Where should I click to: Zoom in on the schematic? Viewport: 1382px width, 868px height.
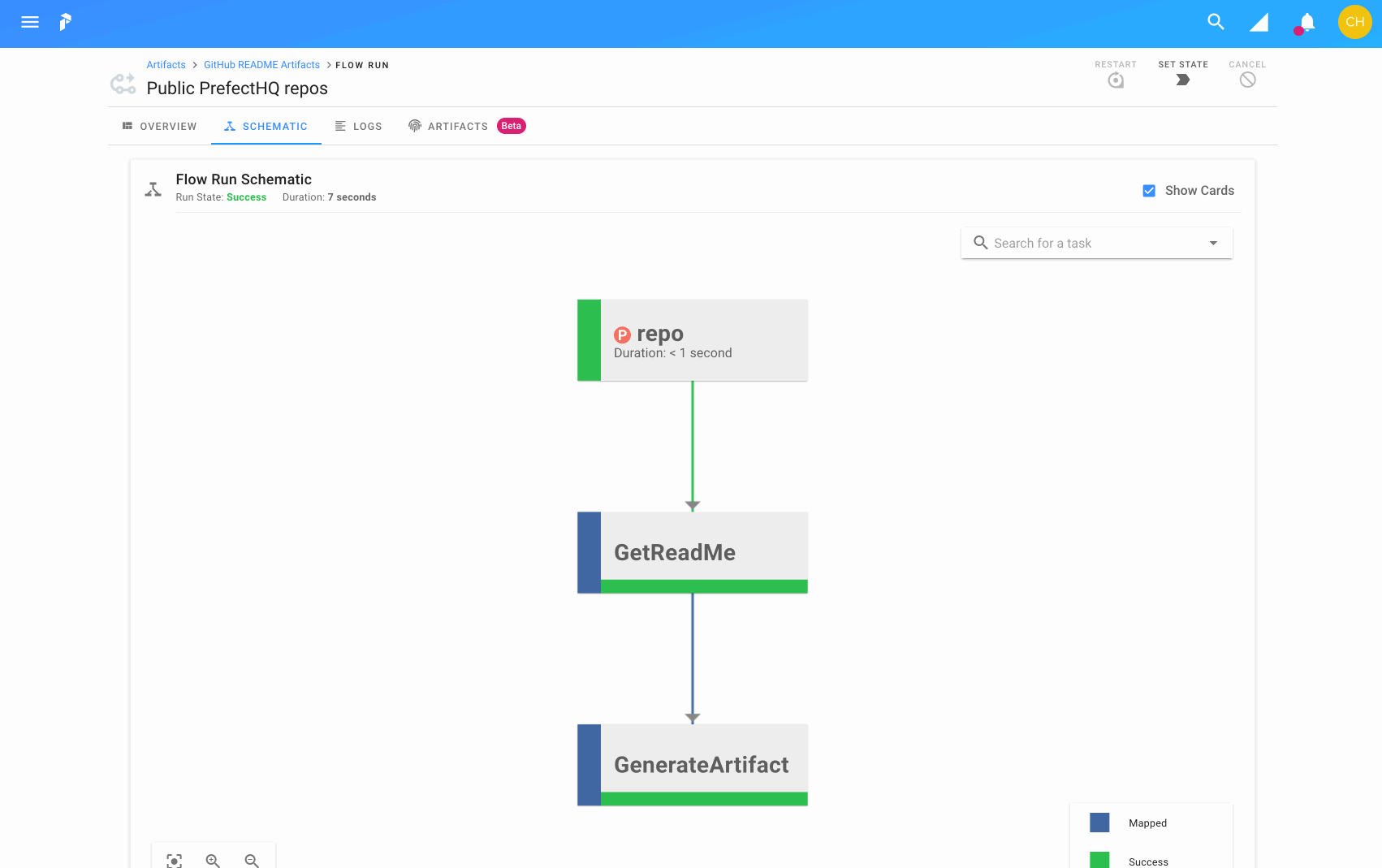pos(213,861)
